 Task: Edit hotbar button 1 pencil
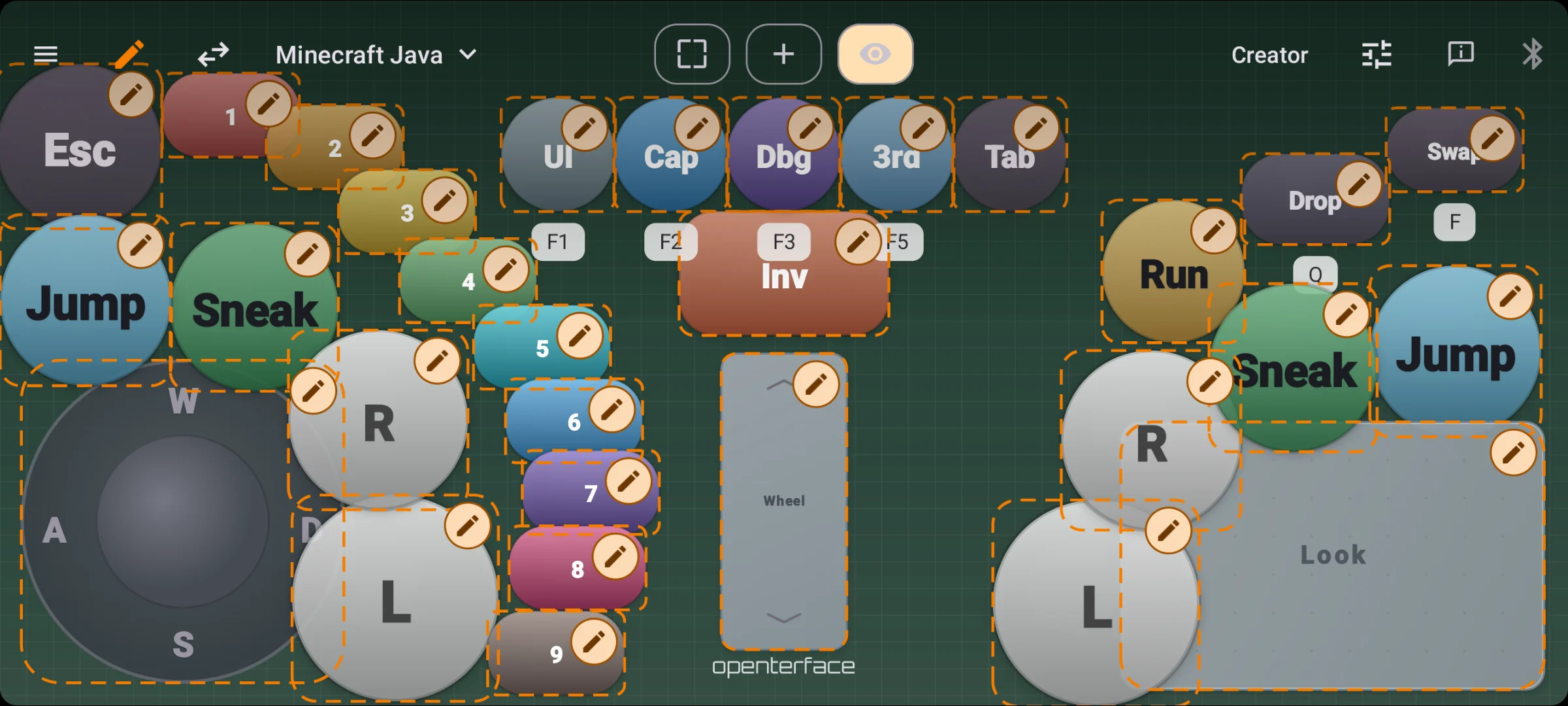[x=269, y=104]
